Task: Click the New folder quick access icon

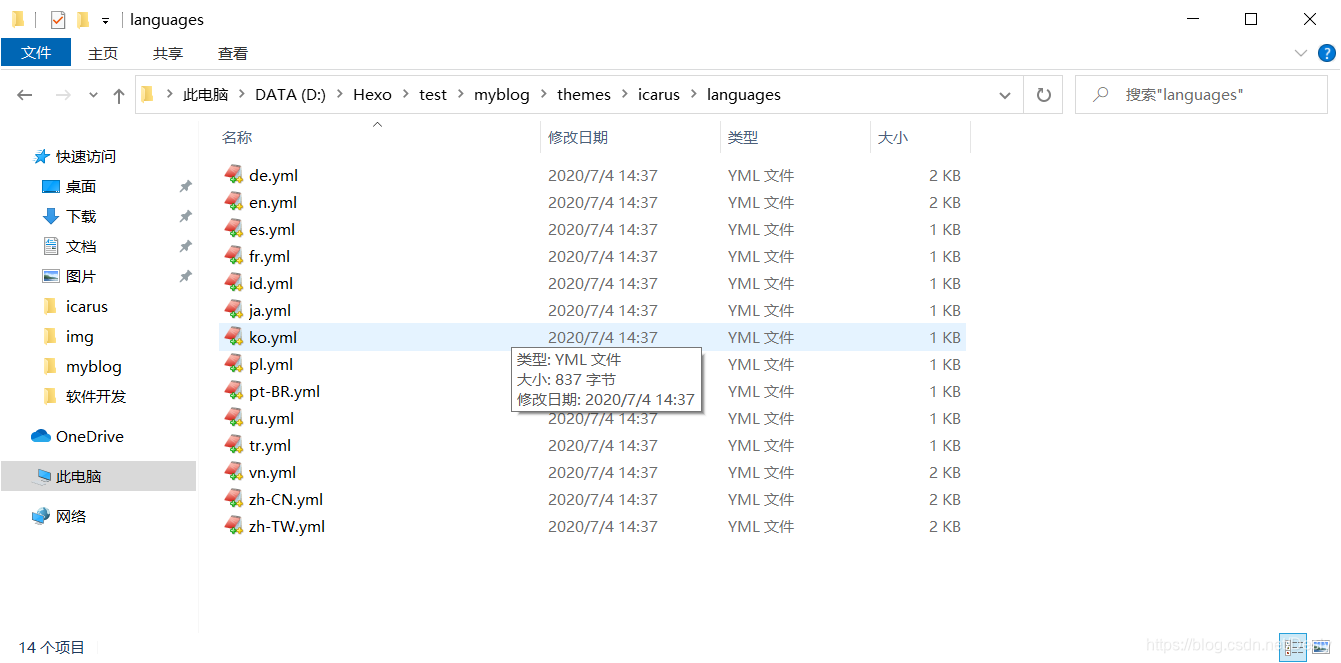Action: tap(83, 19)
